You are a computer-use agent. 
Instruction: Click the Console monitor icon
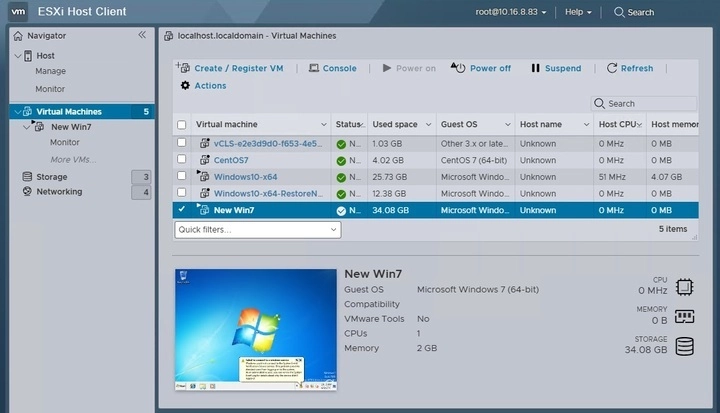click(314, 68)
